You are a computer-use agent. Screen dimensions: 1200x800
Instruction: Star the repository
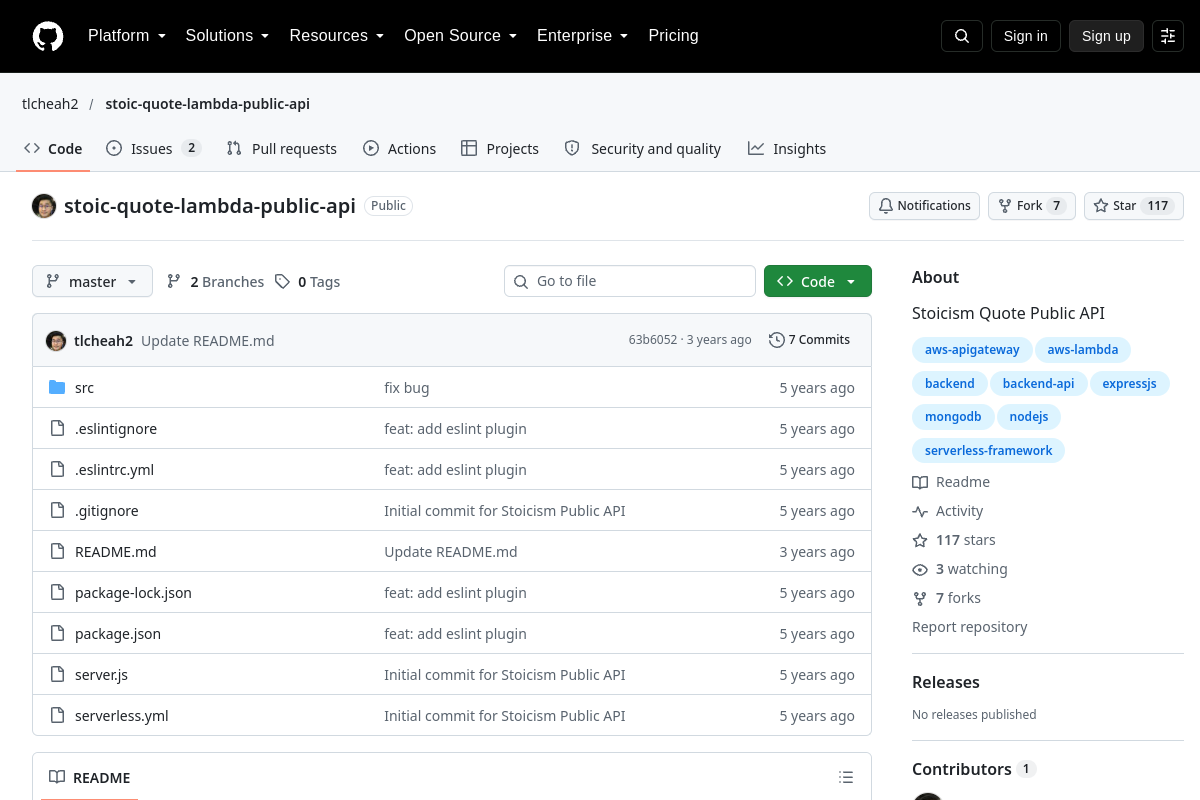coord(1134,206)
